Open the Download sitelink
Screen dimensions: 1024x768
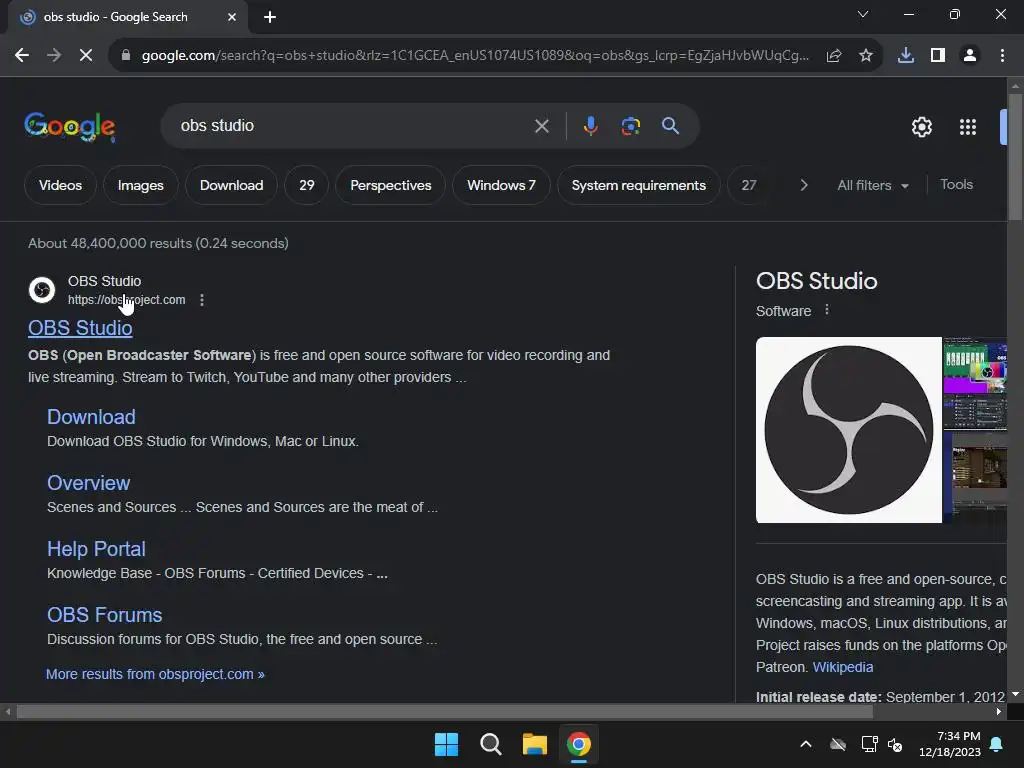point(91,417)
